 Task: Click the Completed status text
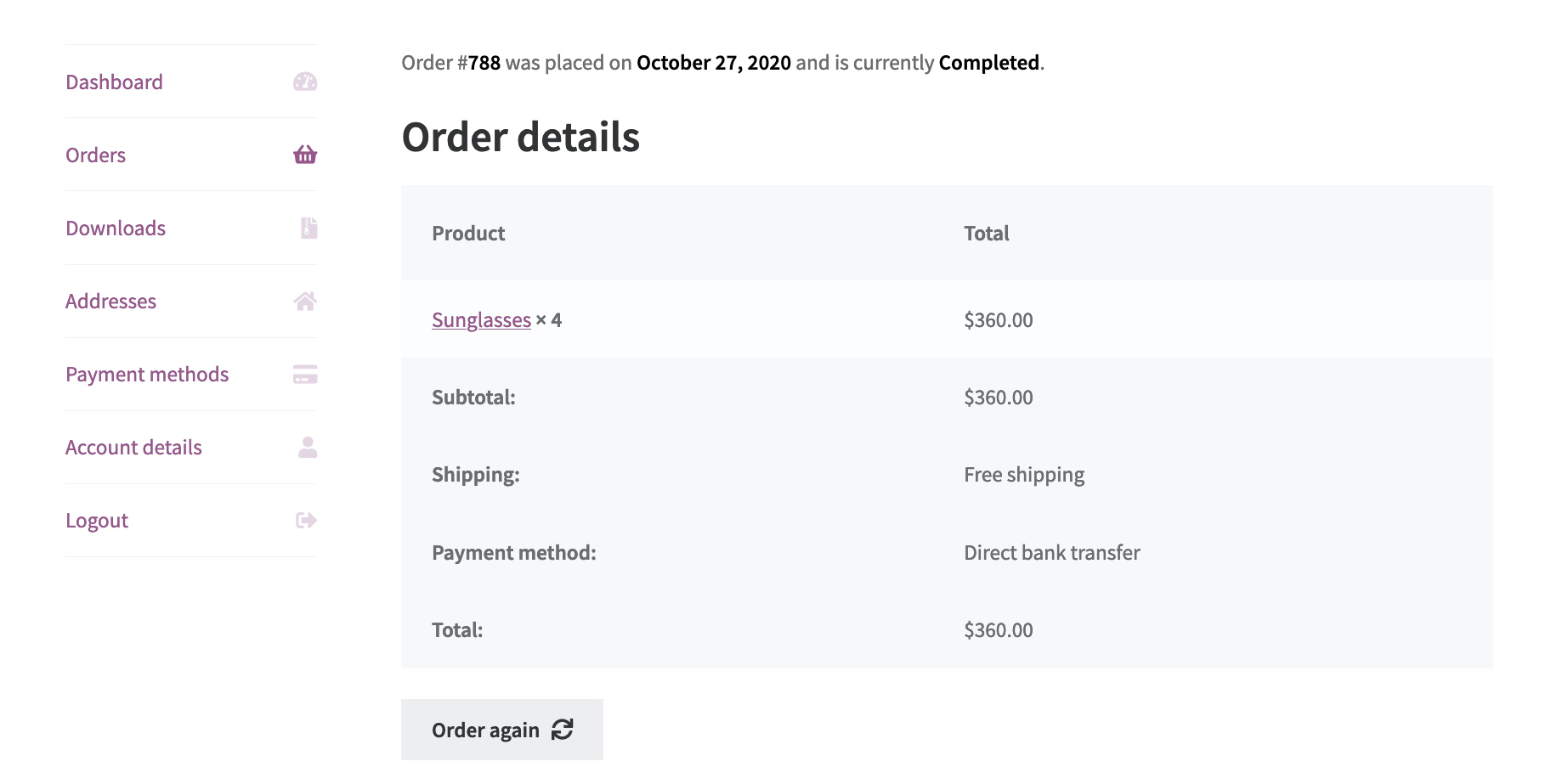click(x=988, y=63)
